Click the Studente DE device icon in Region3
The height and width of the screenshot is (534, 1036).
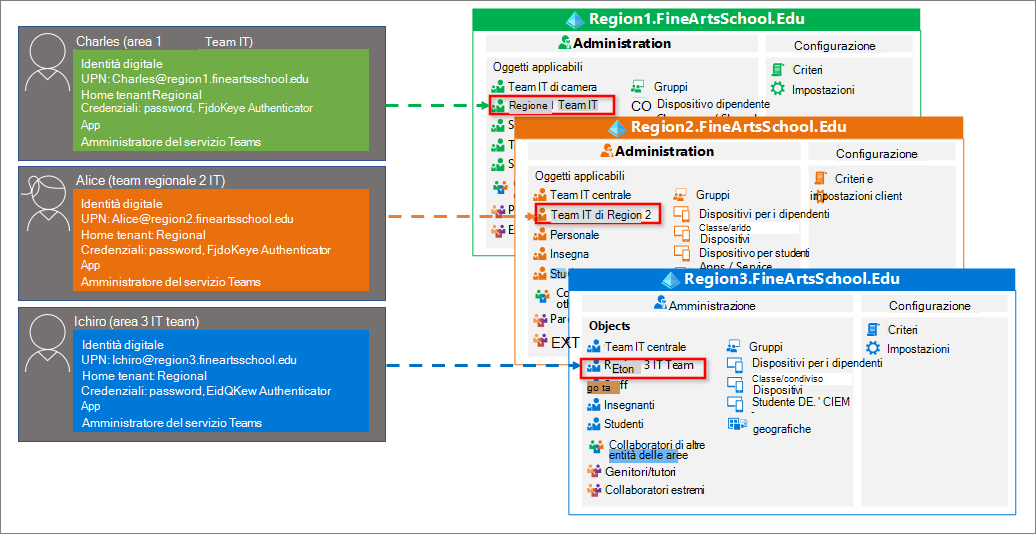(735, 402)
